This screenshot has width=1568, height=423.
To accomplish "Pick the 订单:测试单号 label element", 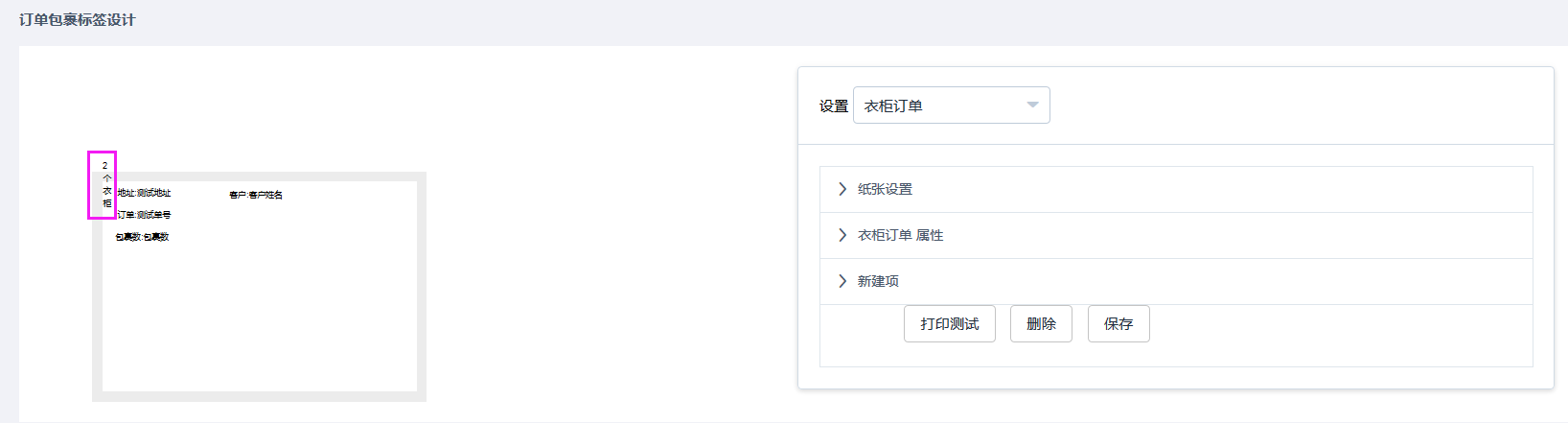I will pos(145,215).
